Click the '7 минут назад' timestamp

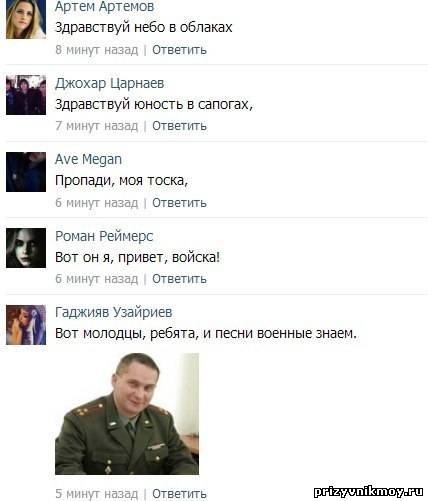97,126
